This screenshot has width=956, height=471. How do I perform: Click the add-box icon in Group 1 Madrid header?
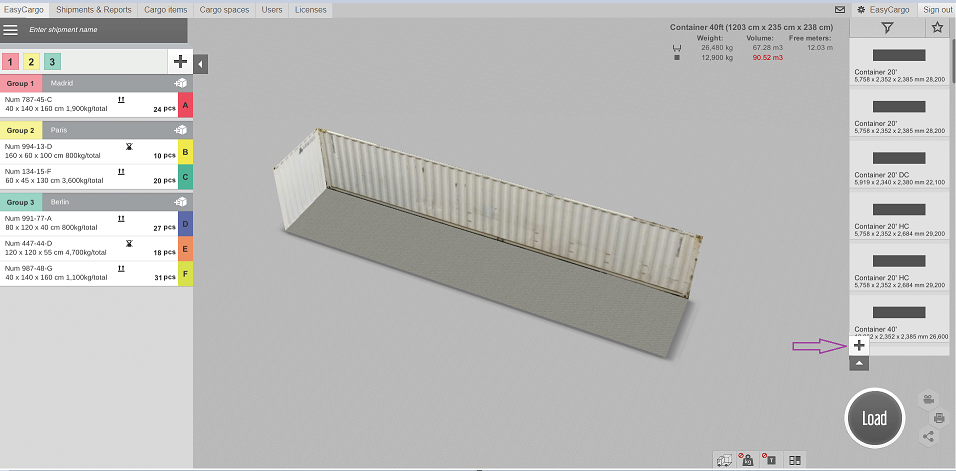(x=181, y=83)
